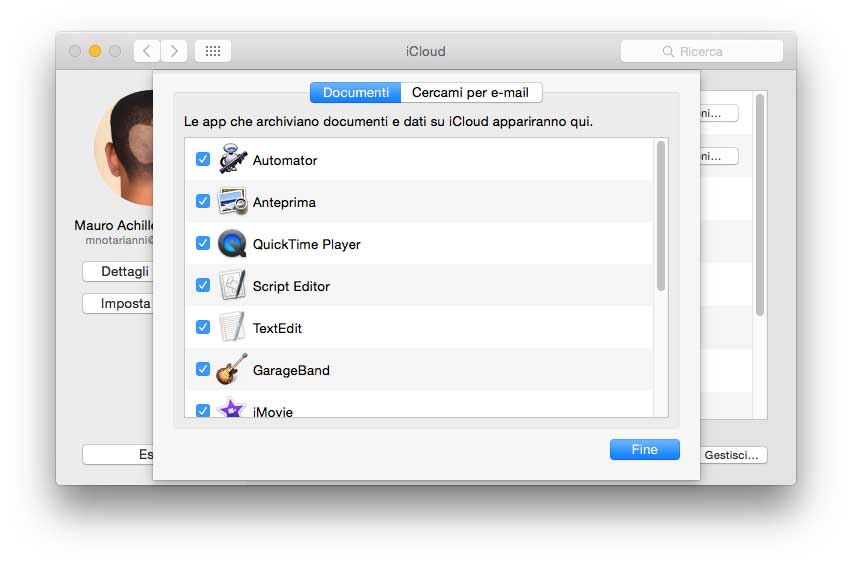The width and height of the screenshot is (852, 565).
Task: Click the GarageBand guitar icon
Action: click(231, 369)
